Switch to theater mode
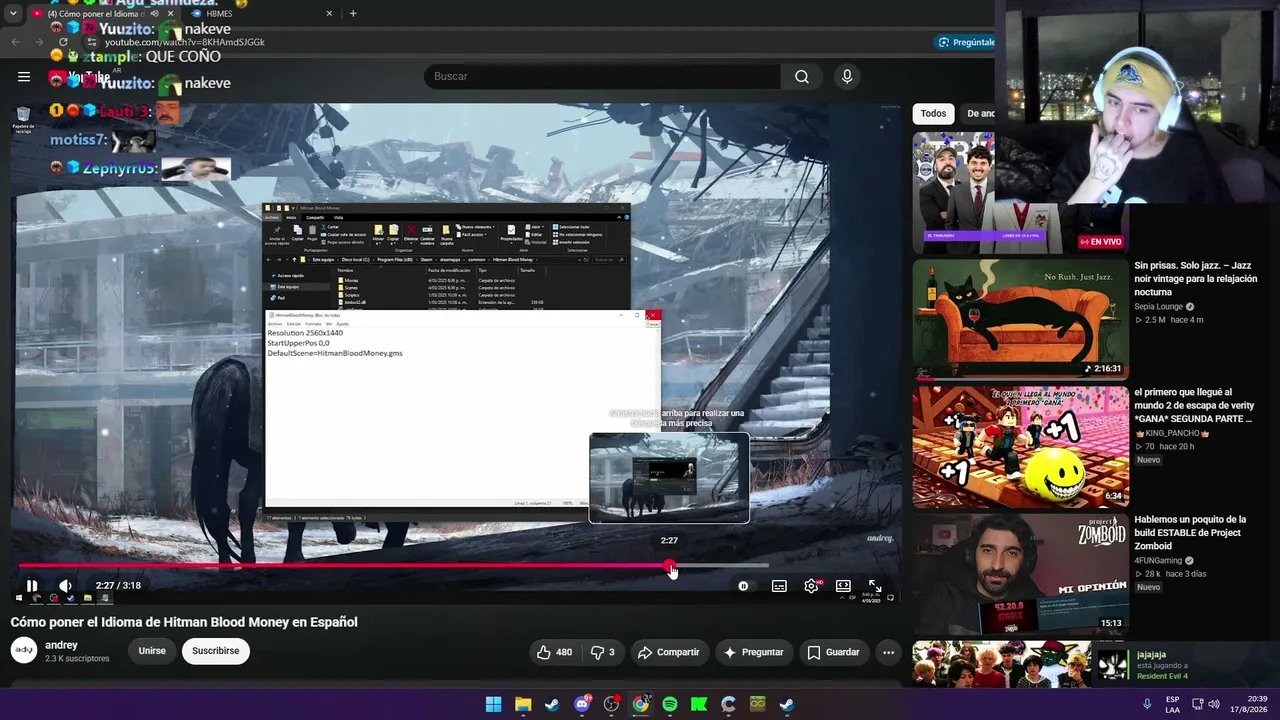Image resolution: width=1280 pixels, height=720 pixels. (x=843, y=586)
